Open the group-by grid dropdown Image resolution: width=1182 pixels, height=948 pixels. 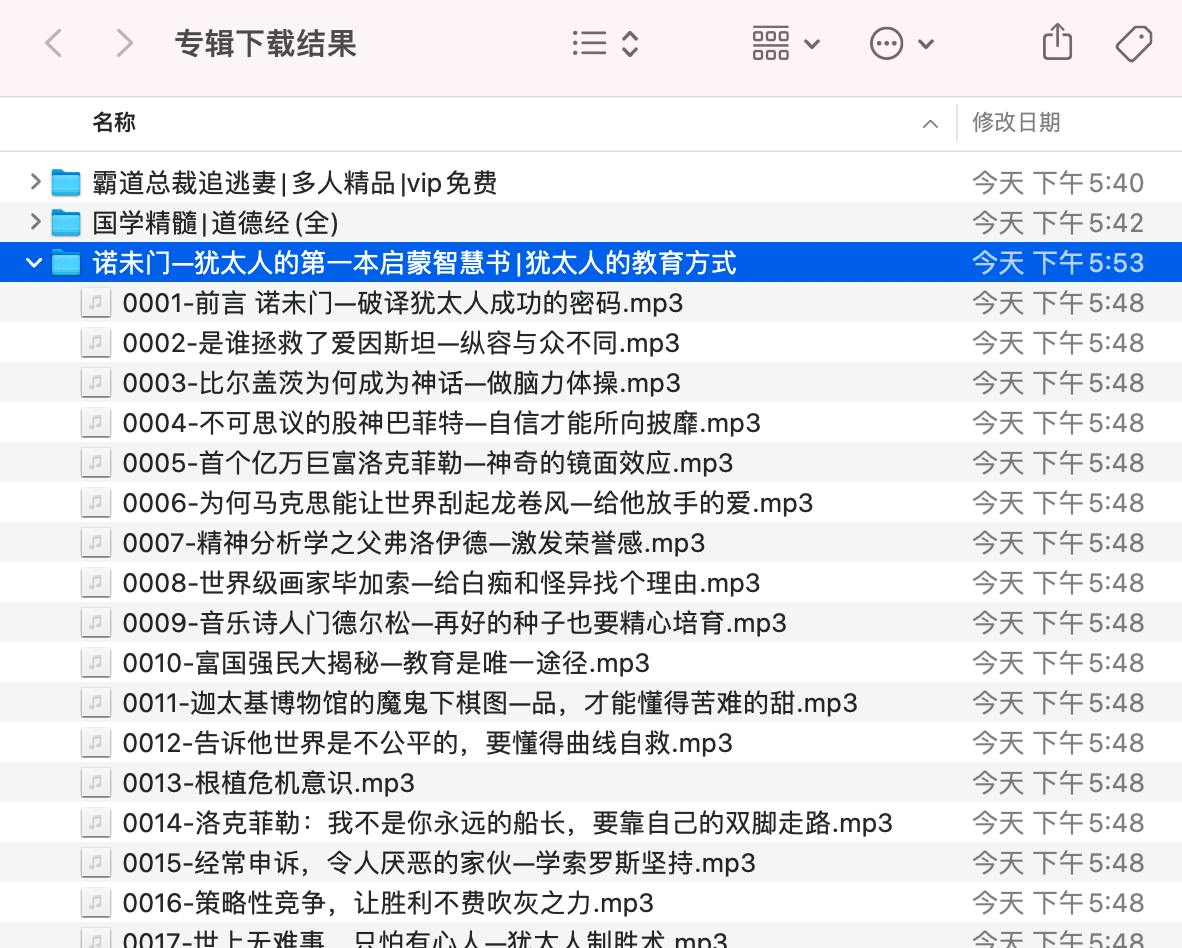pyautogui.click(x=785, y=44)
